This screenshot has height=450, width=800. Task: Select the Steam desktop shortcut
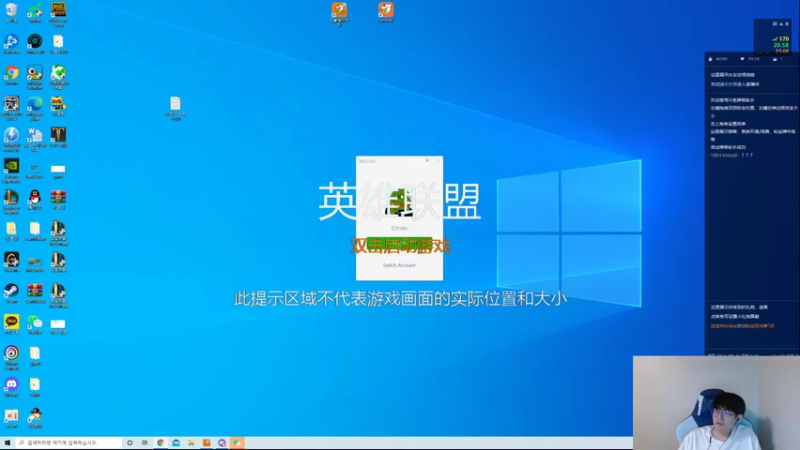point(11,293)
